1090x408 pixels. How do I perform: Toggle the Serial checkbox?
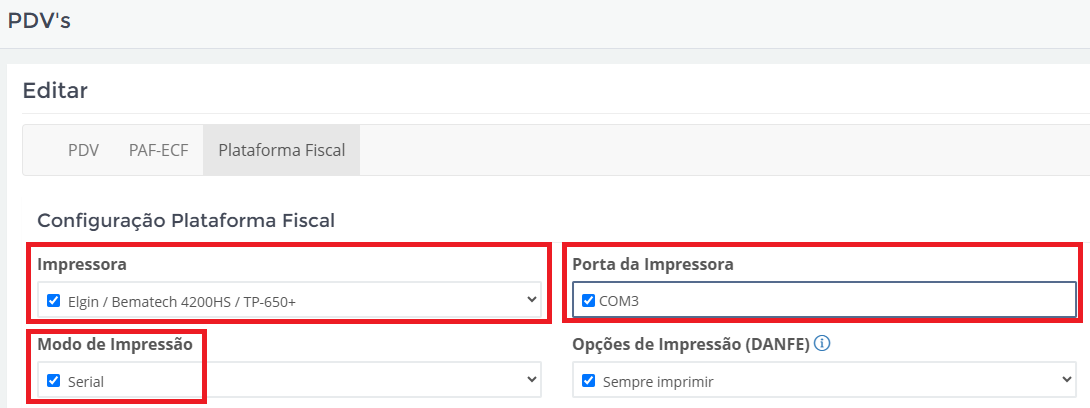pos(54,380)
